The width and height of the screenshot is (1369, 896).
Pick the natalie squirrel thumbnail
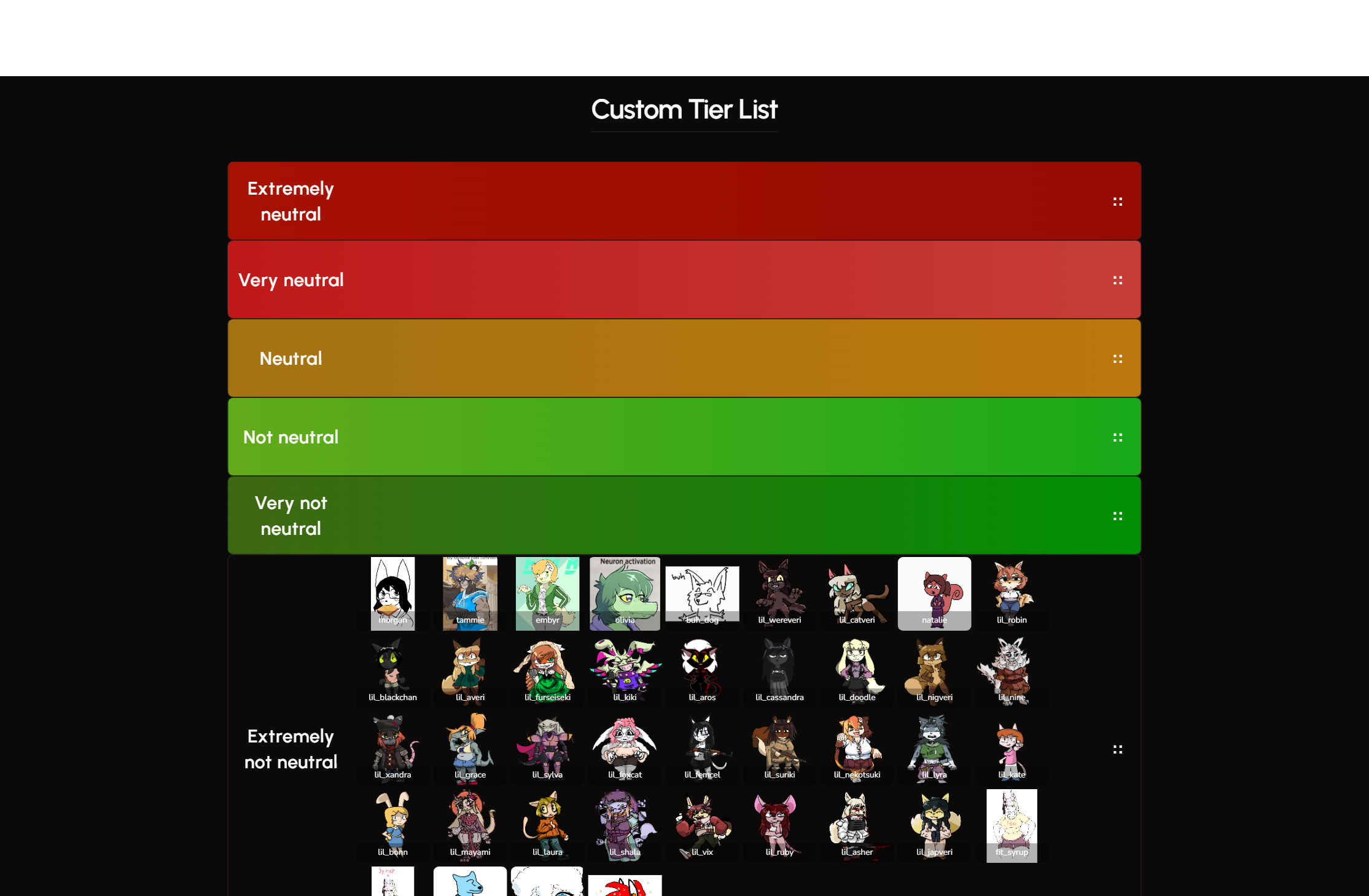point(935,594)
